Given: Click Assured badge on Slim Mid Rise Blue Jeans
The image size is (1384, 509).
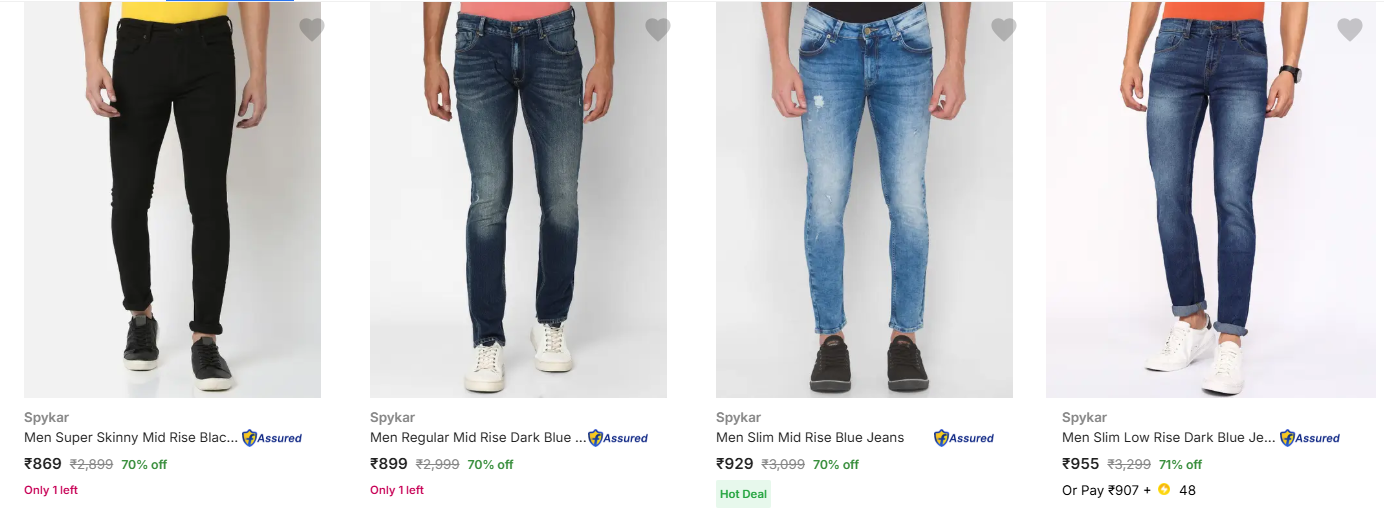Looking at the screenshot, I should (x=964, y=438).
